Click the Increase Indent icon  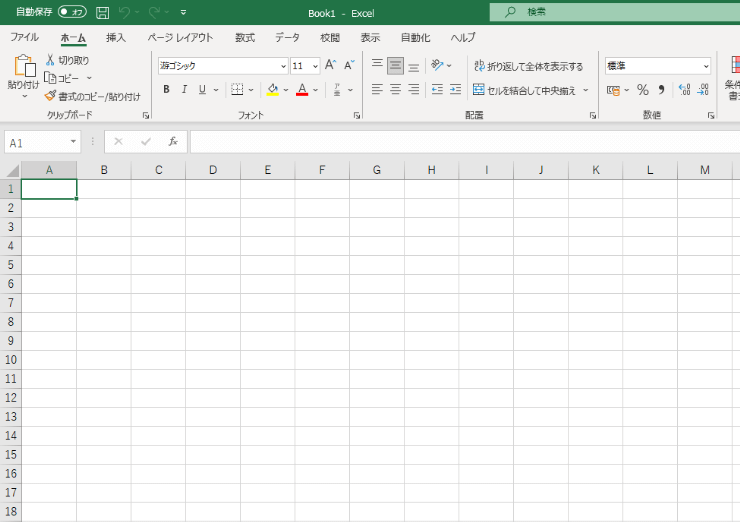tap(455, 90)
